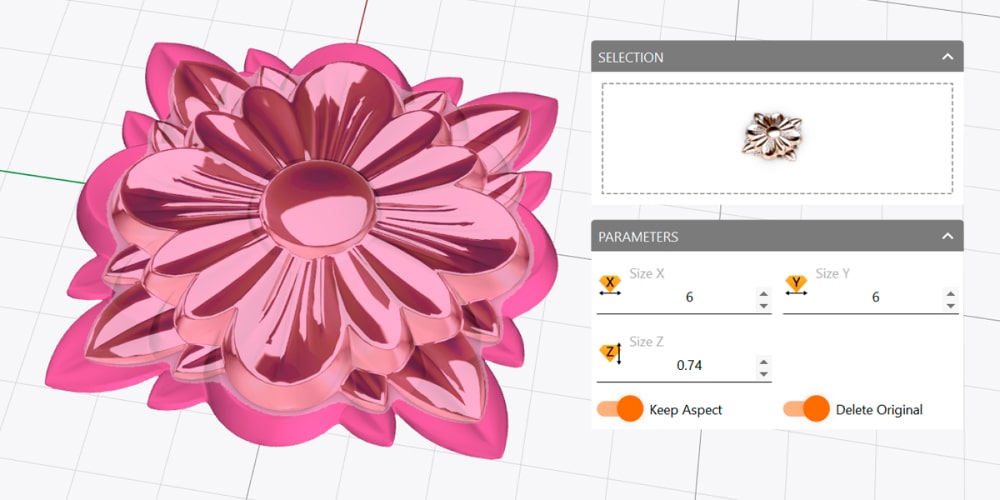The width and height of the screenshot is (1000, 500).
Task: Click the Size Y dimension icon
Action: 796,285
